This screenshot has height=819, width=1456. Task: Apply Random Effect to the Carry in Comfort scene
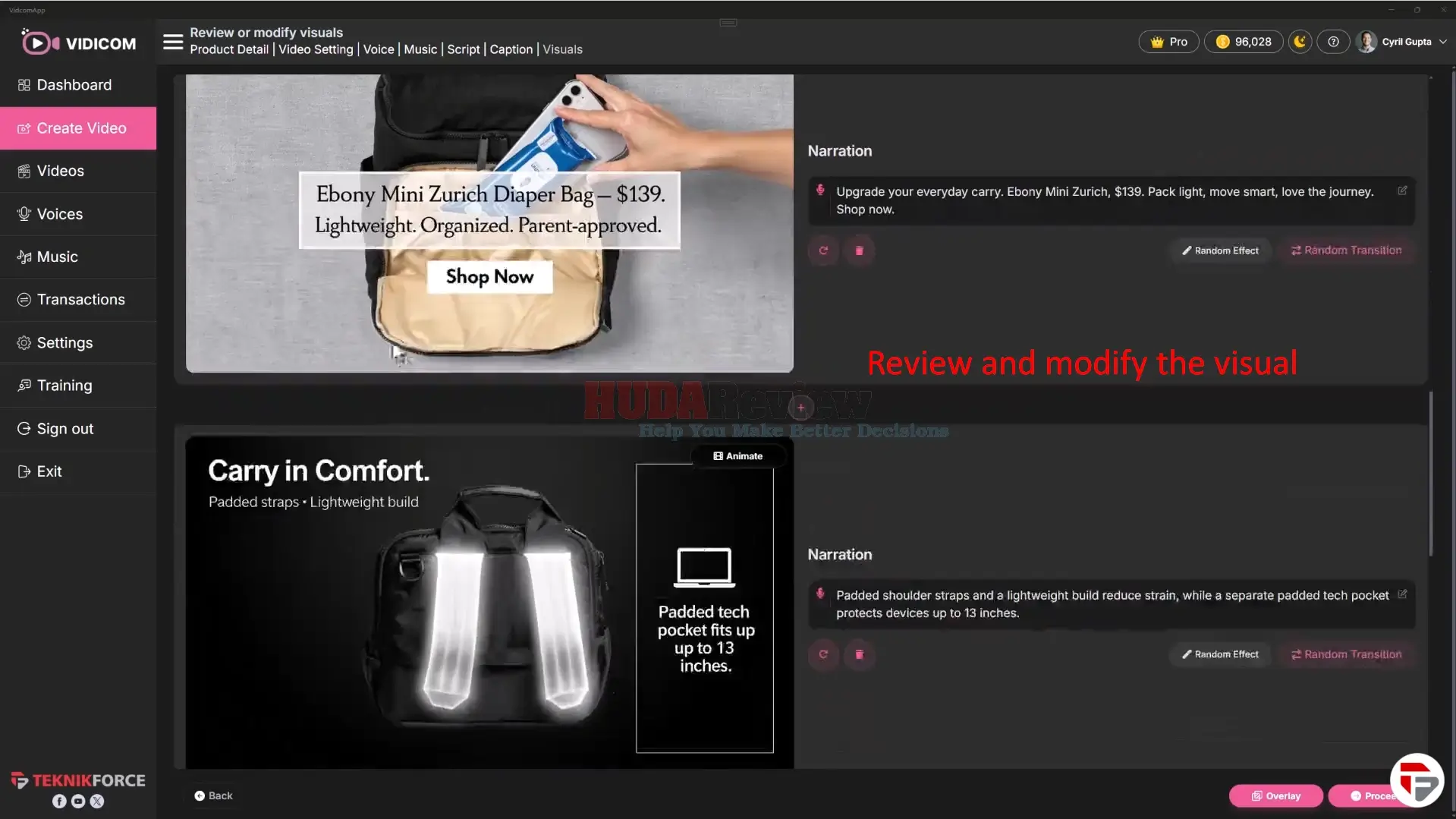1220,654
